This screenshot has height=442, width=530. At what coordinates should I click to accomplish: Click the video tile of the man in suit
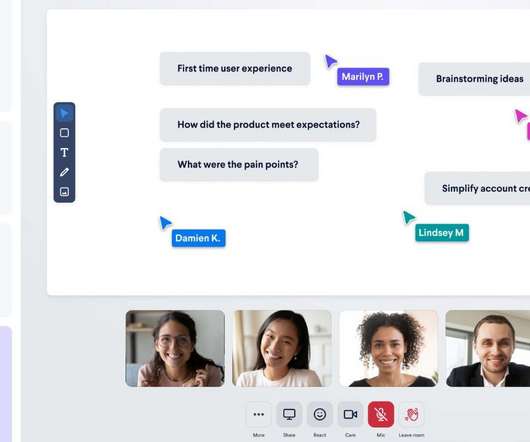click(x=488, y=348)
